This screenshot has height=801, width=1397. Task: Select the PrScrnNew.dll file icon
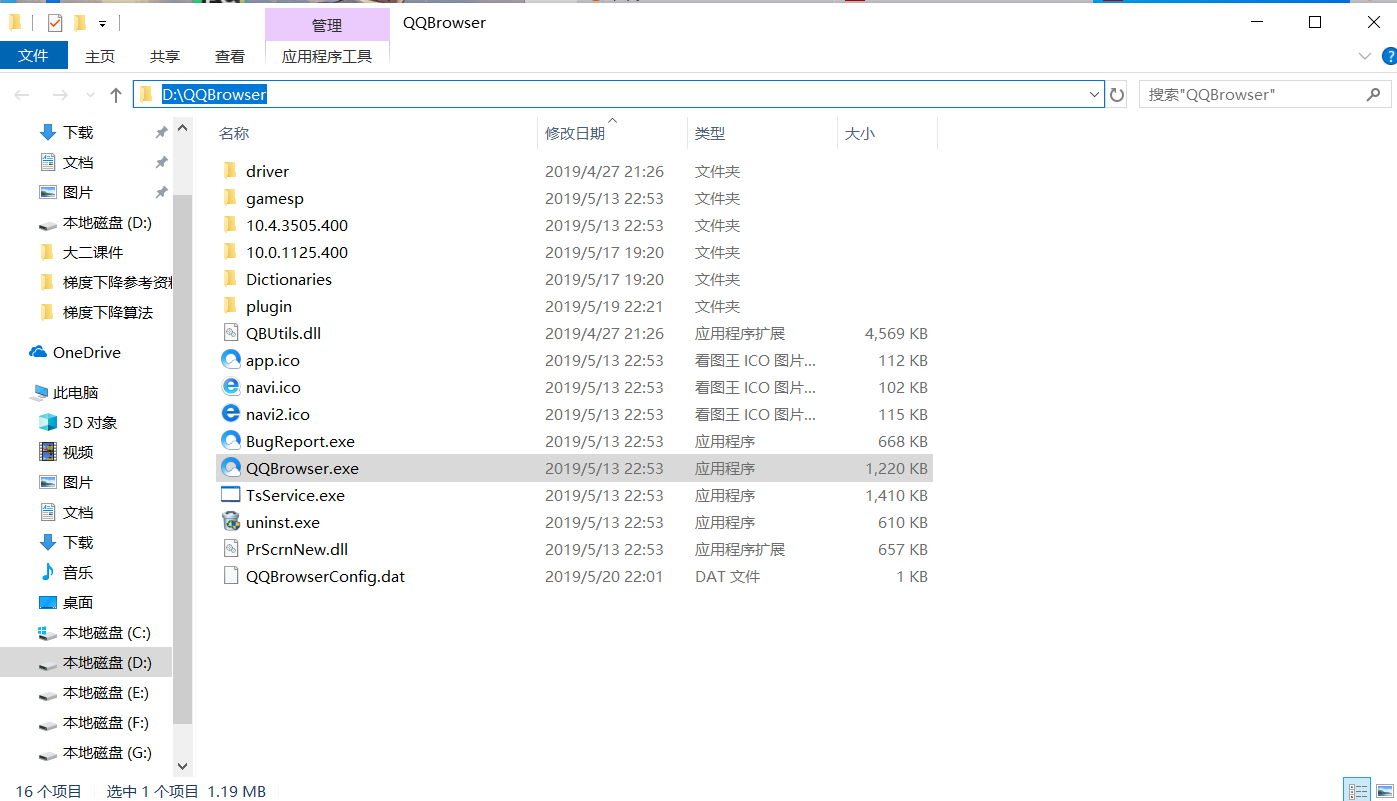[x=230, y=549]
